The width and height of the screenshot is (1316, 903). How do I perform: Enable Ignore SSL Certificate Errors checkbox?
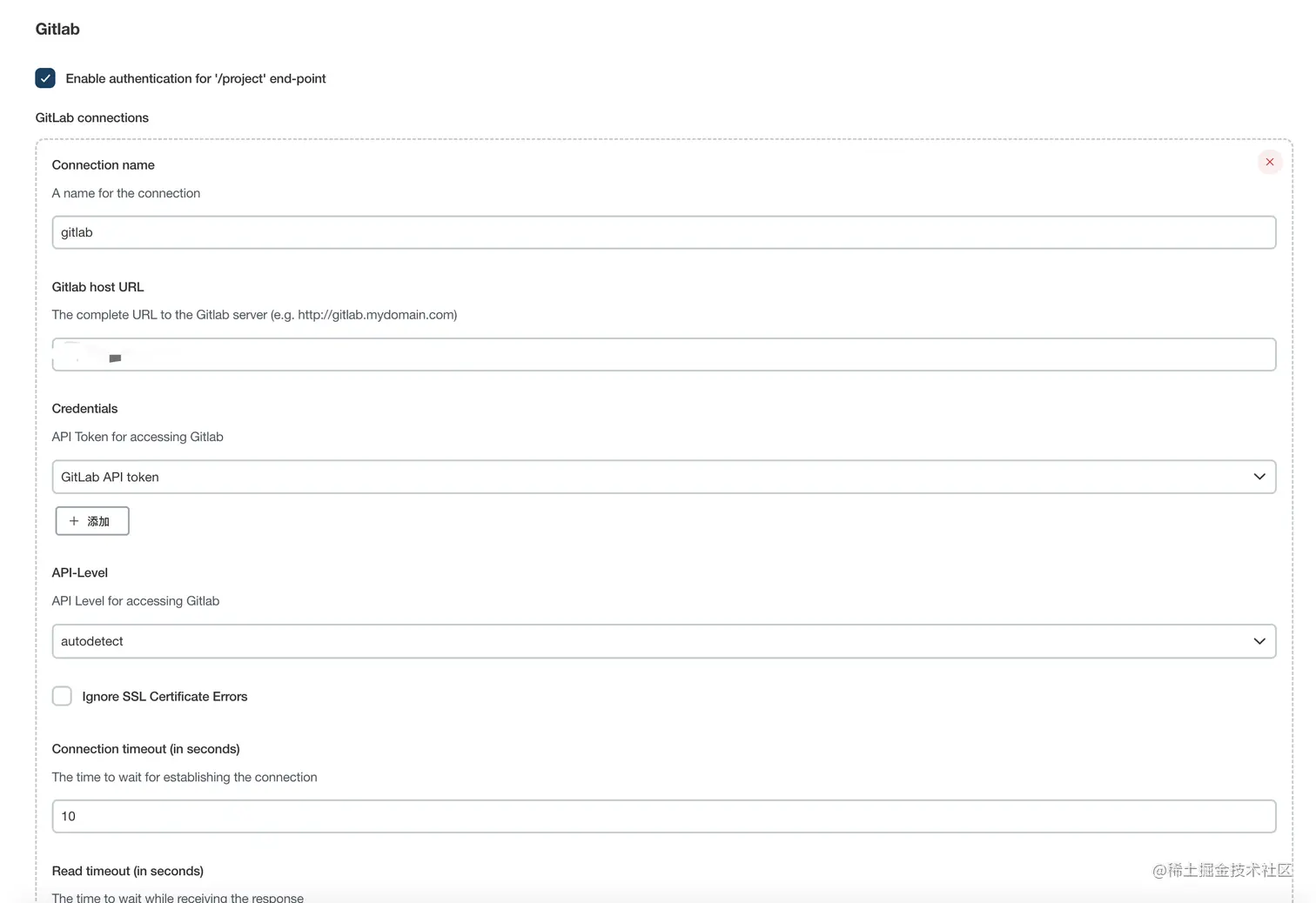[62, 696]
